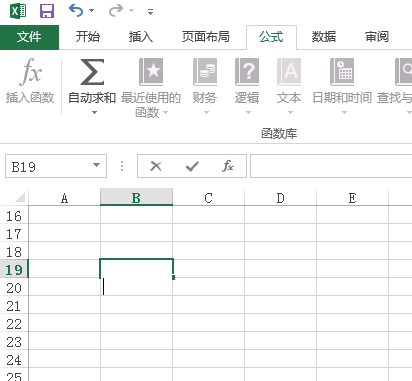
Task: Switch to the 开始 tab
Action: point(88,36)
